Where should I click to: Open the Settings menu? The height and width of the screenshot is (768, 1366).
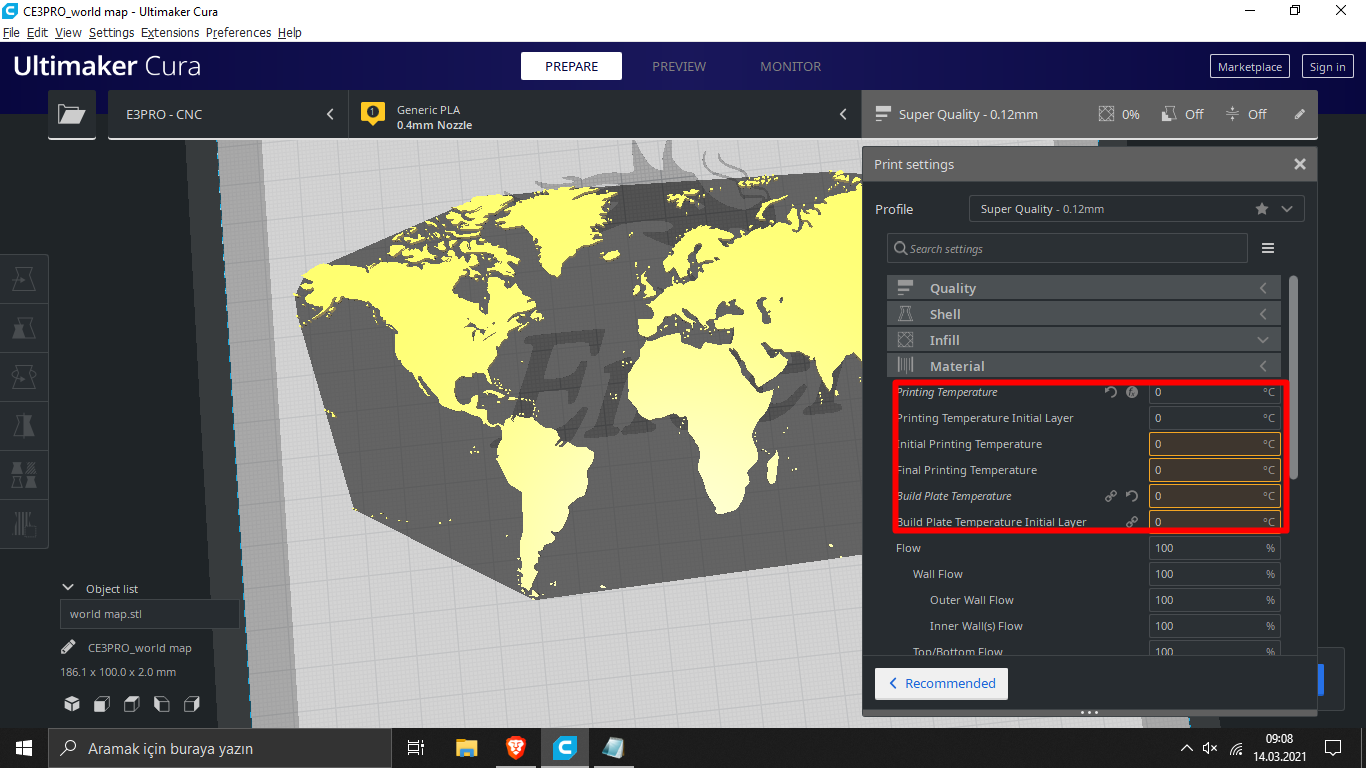(x=111, y=32)
